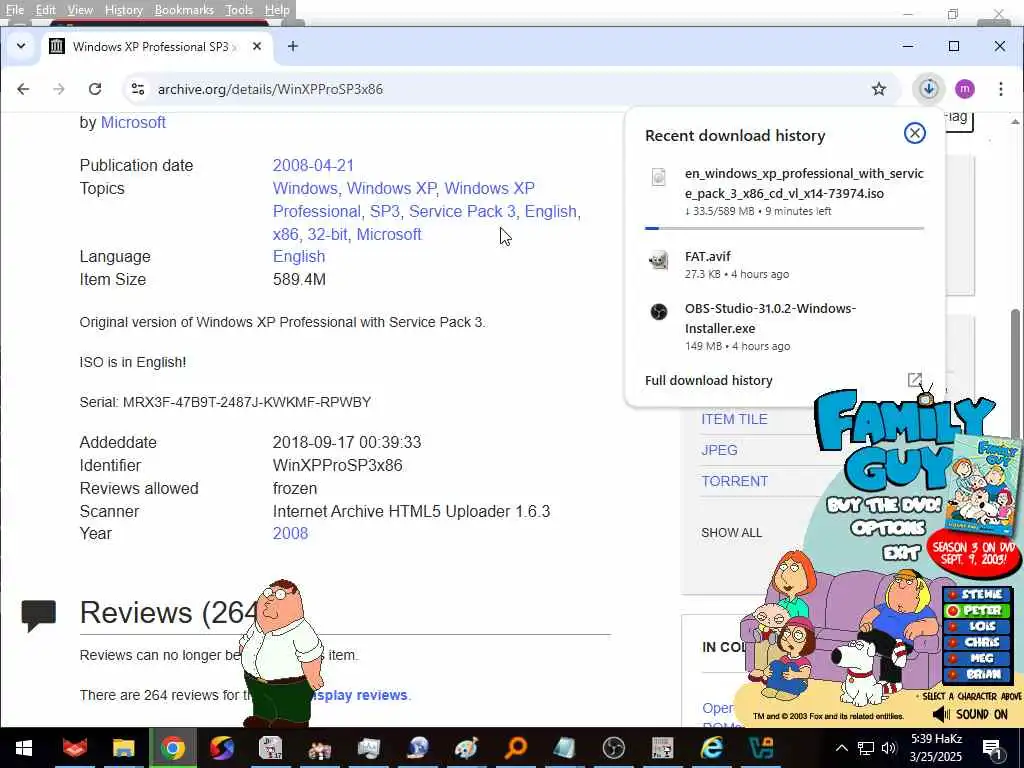Open the paint palette taskbar icon

click(466, 748)
